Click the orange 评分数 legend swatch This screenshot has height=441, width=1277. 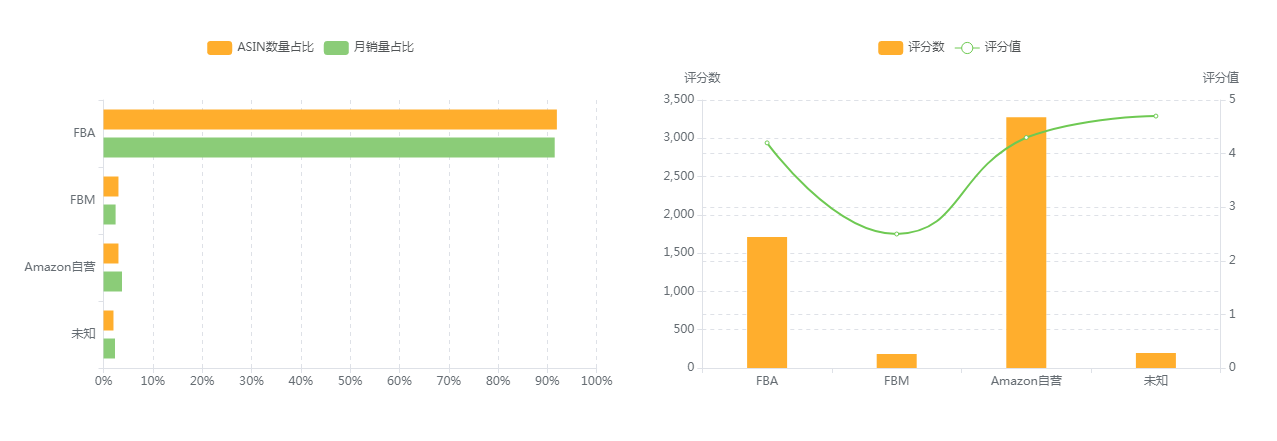click(x=890, y=48)
